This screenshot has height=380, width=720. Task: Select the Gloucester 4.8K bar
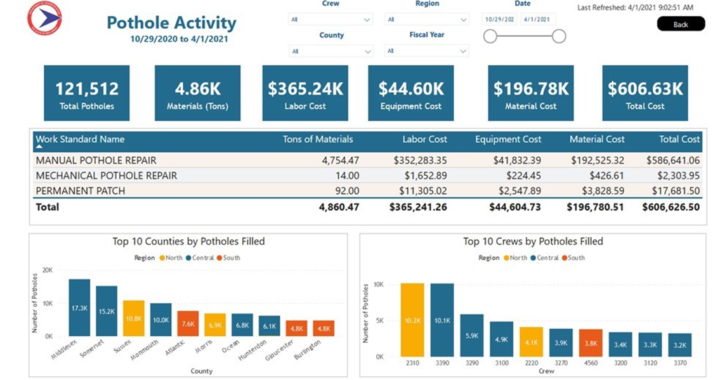tap(296, 328)
